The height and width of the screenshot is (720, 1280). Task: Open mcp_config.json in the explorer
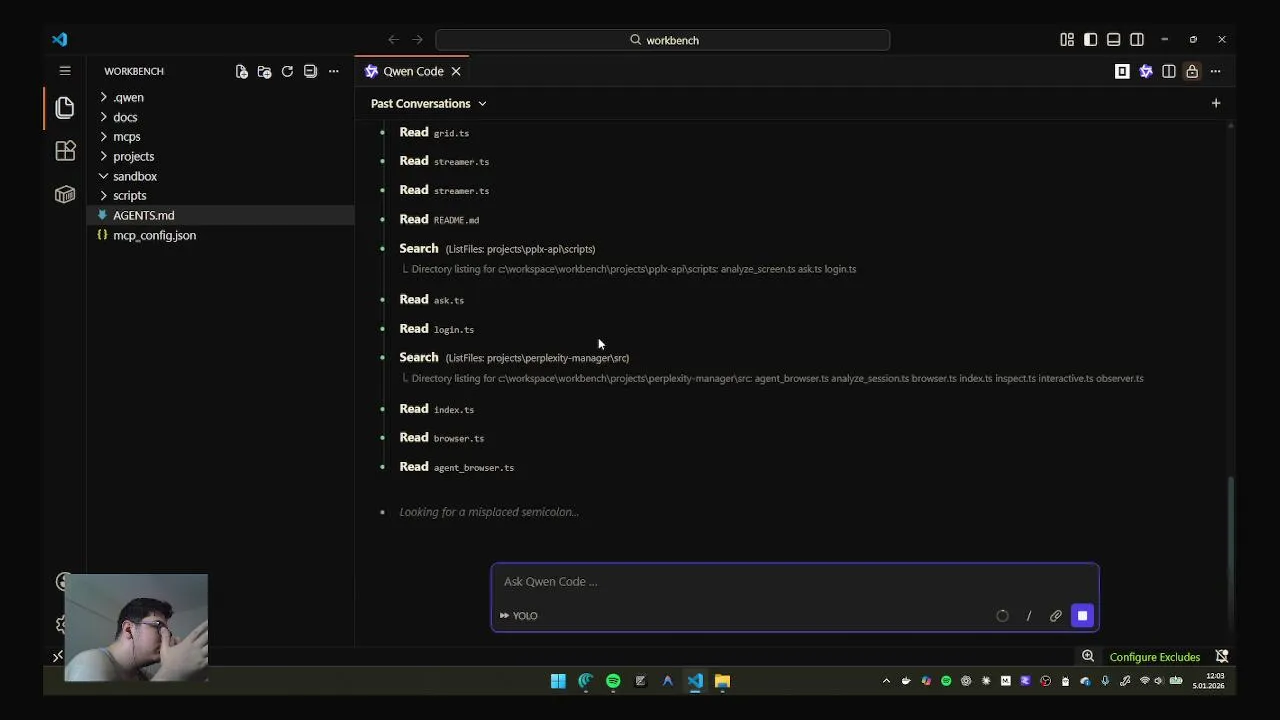coord(220,235)
